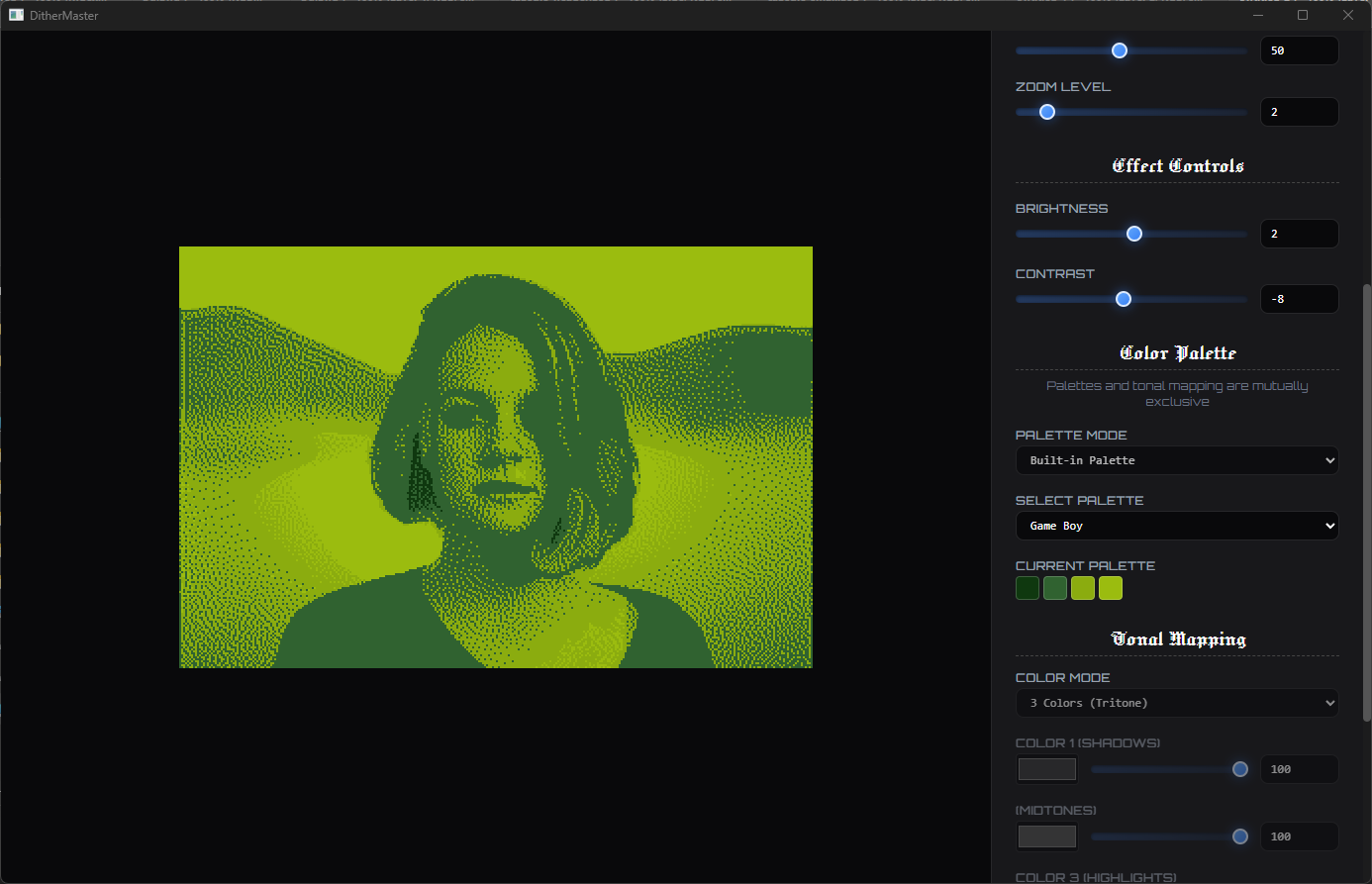Click the dithered portrait preview image
1372x884 pixels.
click(495, 456)
